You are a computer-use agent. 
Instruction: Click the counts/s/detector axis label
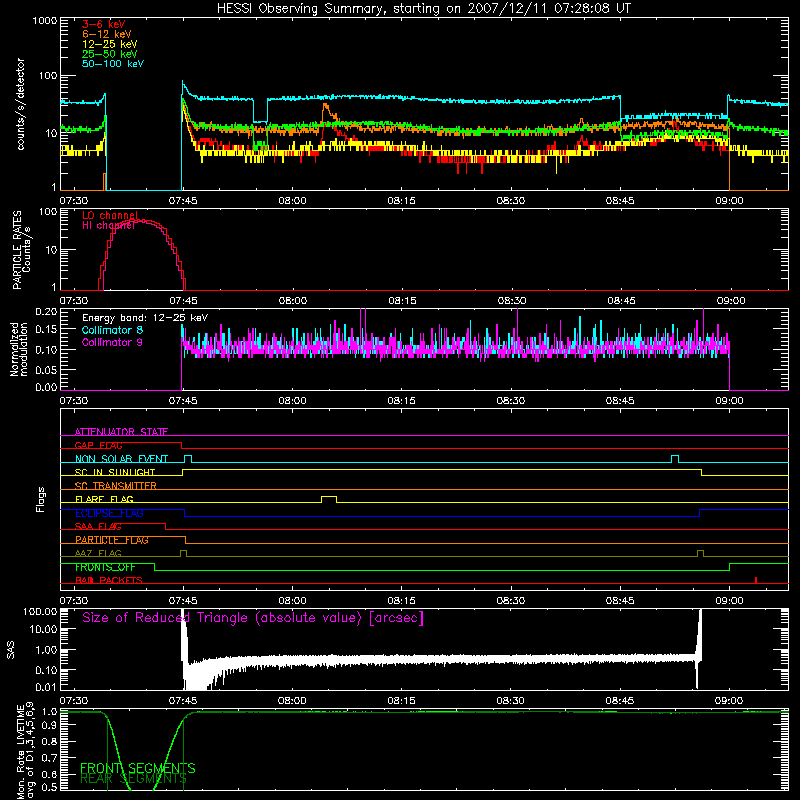pos(20,104)
